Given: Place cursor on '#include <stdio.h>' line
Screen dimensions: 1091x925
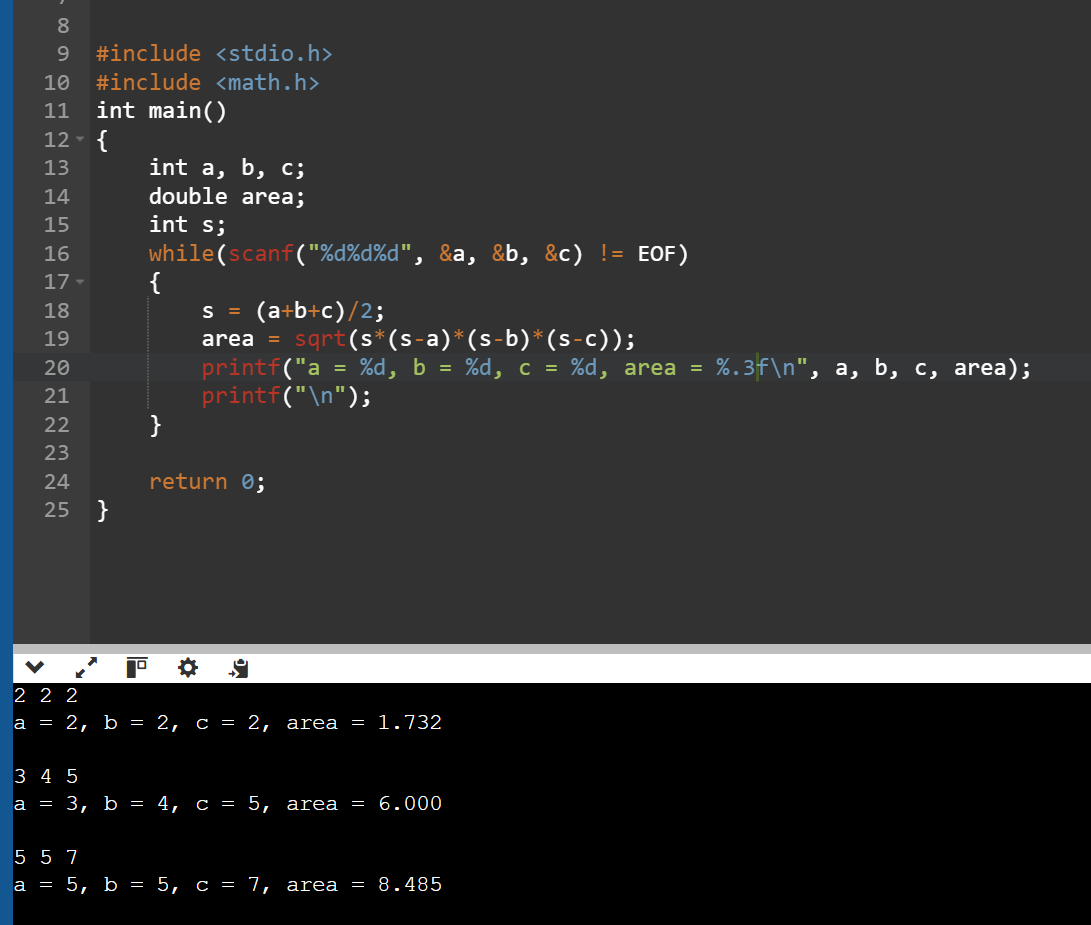Looking at the screenshot, I should pyautogui.click(x=214, y=54).
